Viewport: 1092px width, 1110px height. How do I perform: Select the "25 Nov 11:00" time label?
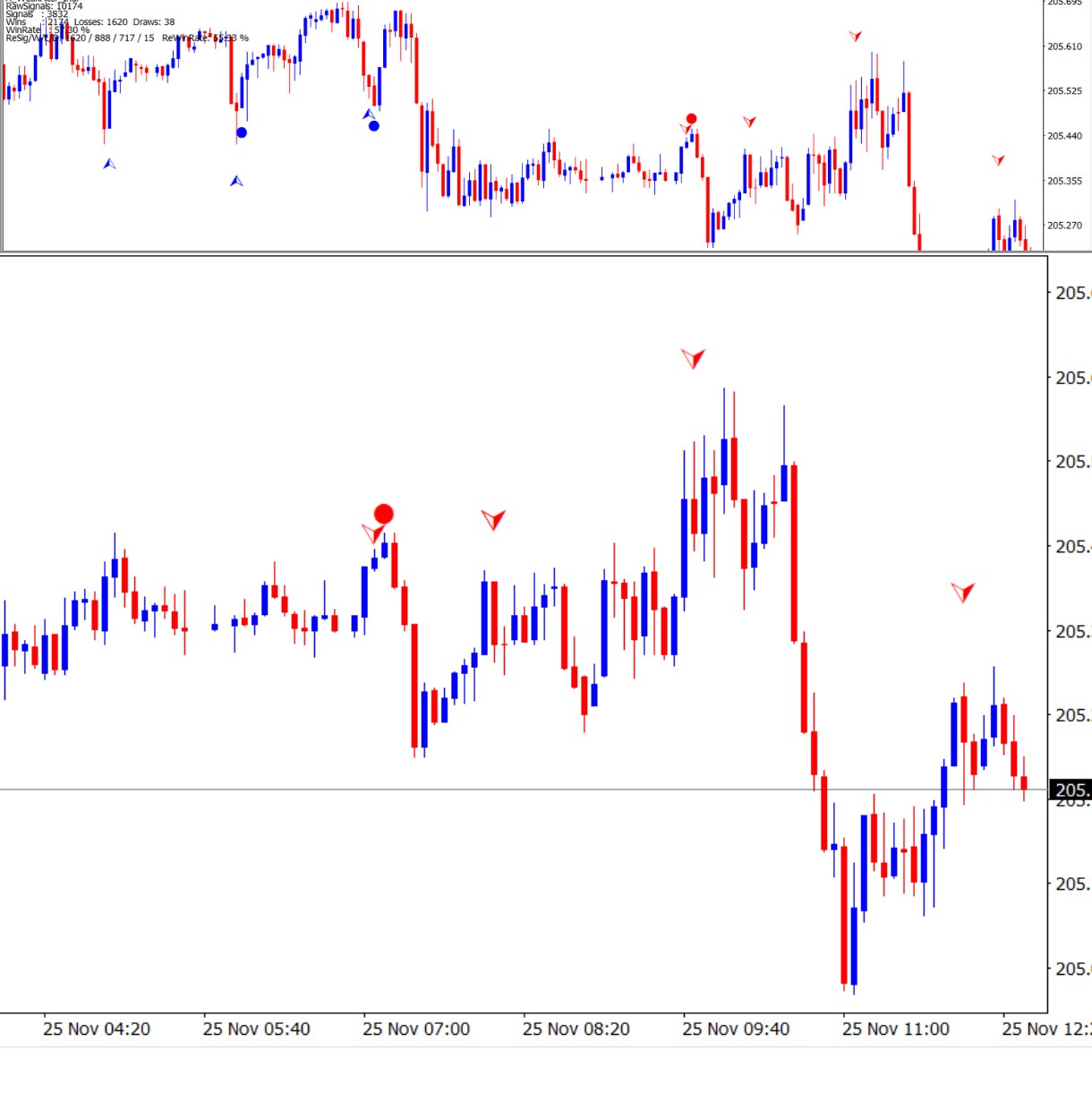pos(896,1029)
